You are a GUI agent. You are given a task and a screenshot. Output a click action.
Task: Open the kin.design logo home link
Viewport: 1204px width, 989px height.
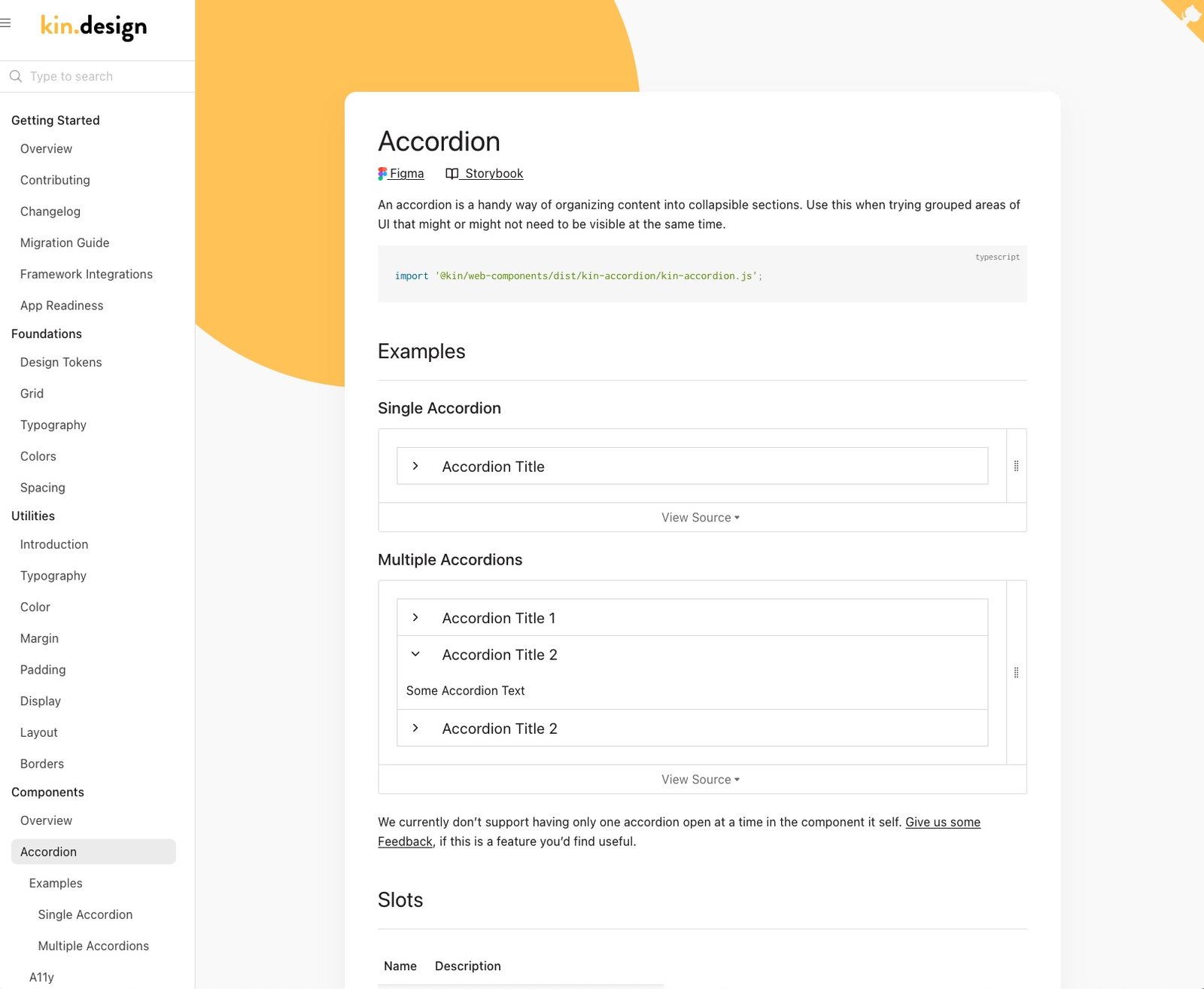point(93,26)
